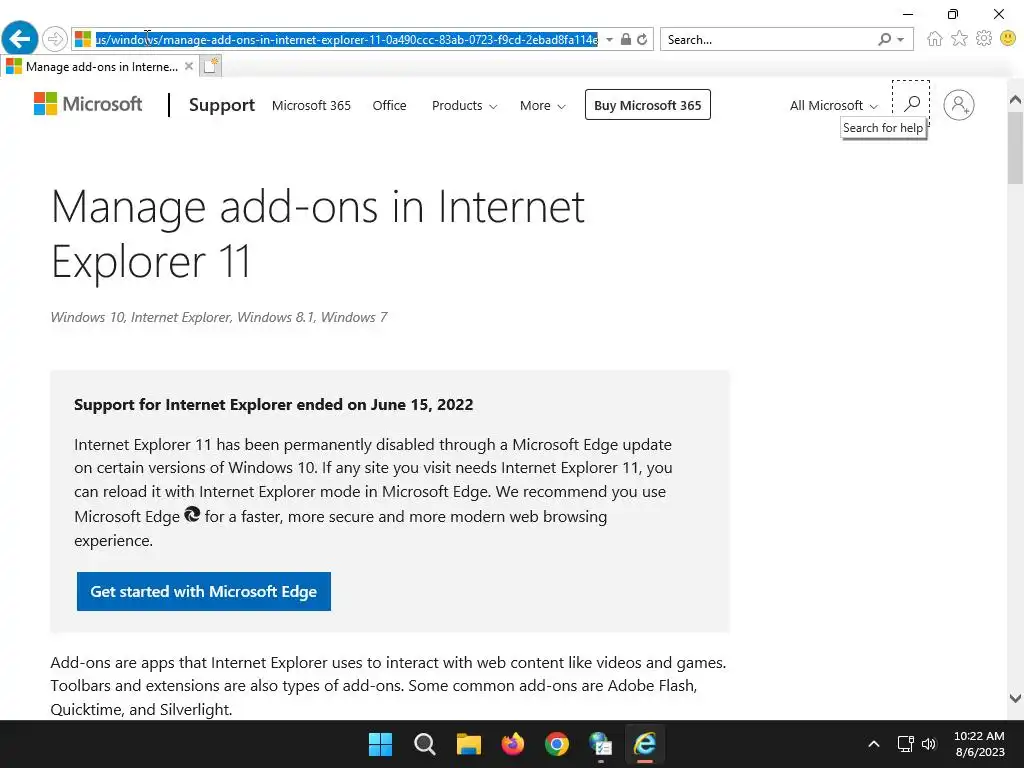
Task: Launch Google Chrome from the taskbar
Action: [556, 744]
